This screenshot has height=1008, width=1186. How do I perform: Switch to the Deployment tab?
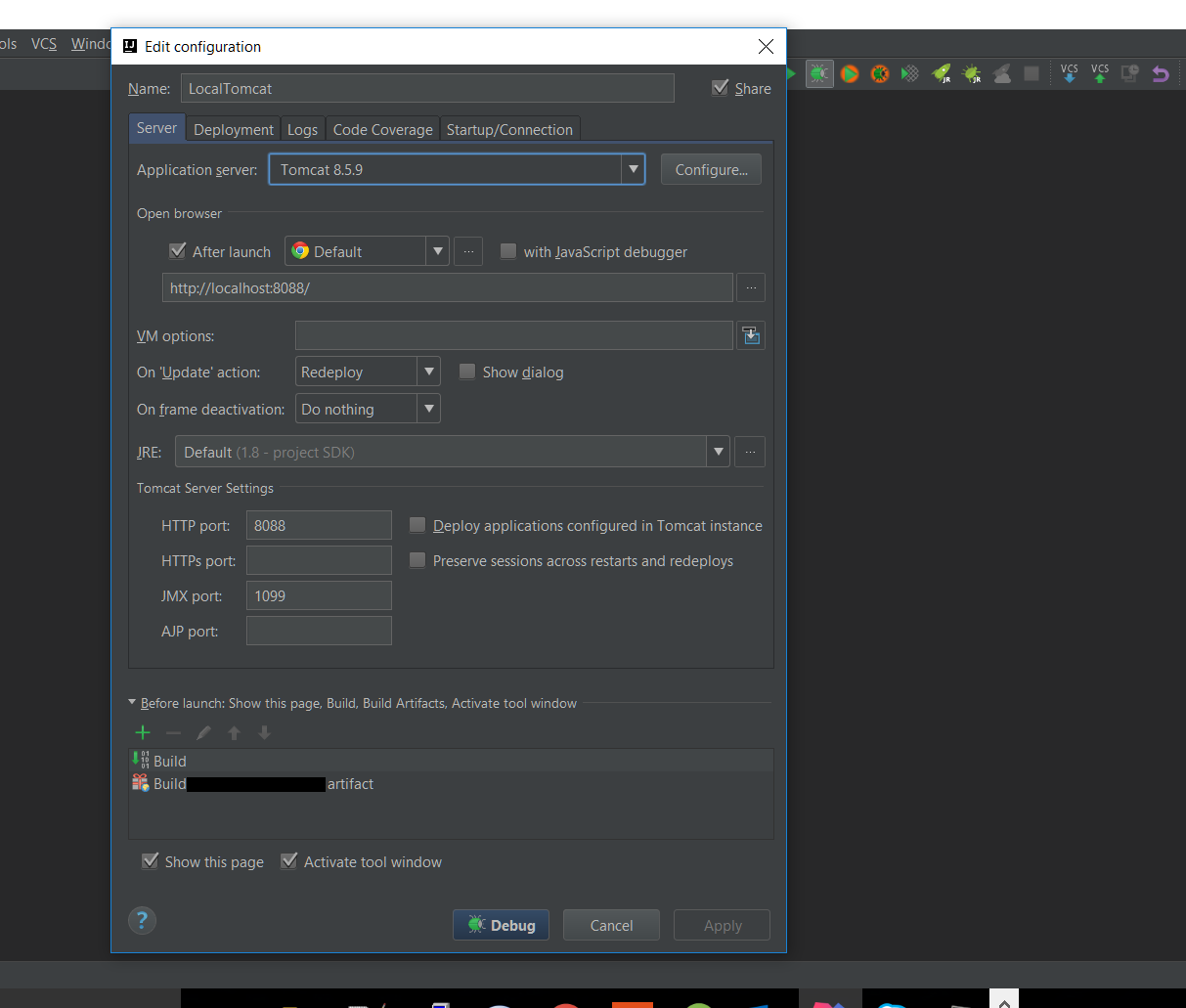pos(234,129)
